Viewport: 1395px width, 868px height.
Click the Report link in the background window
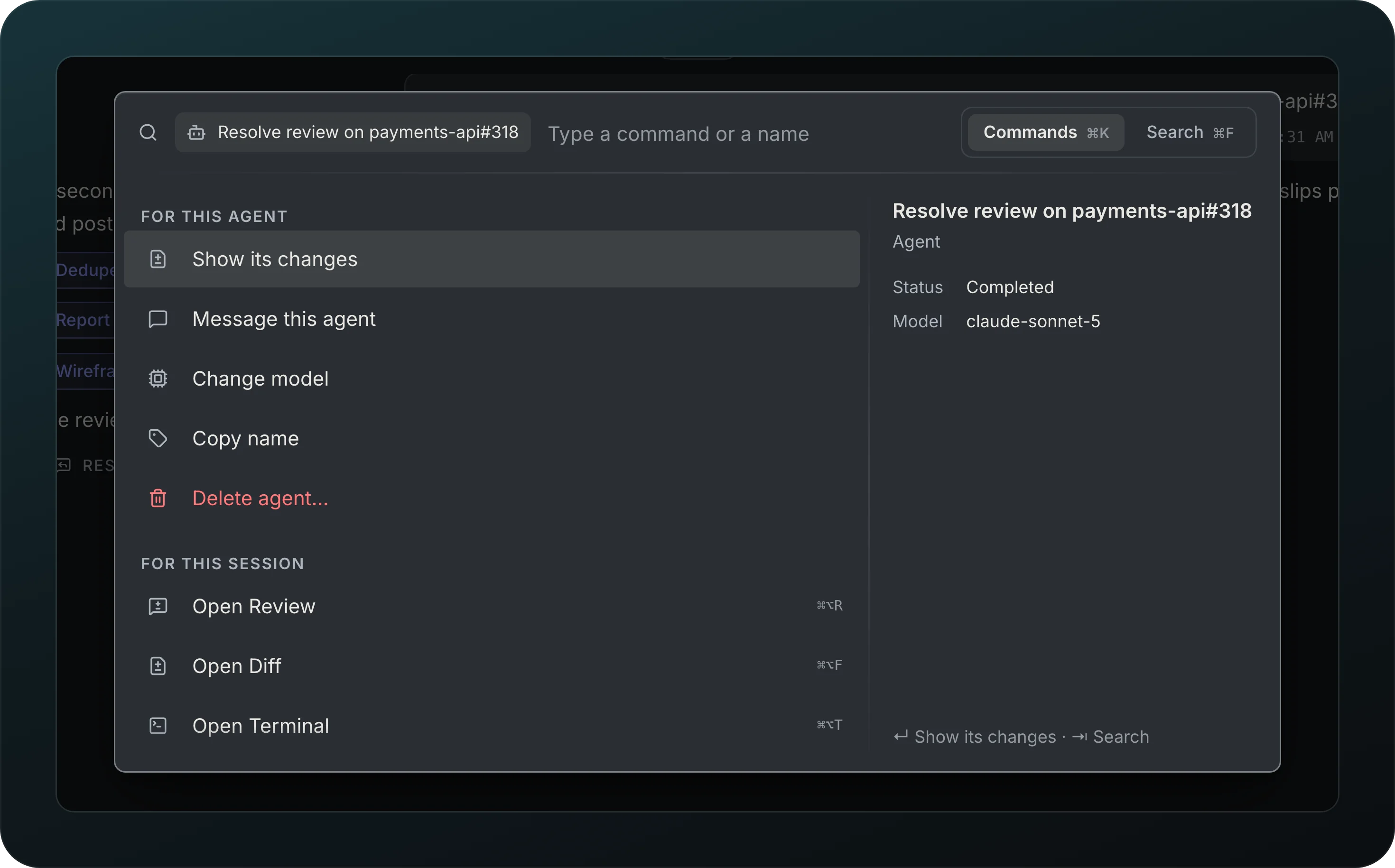pos(83,320)
